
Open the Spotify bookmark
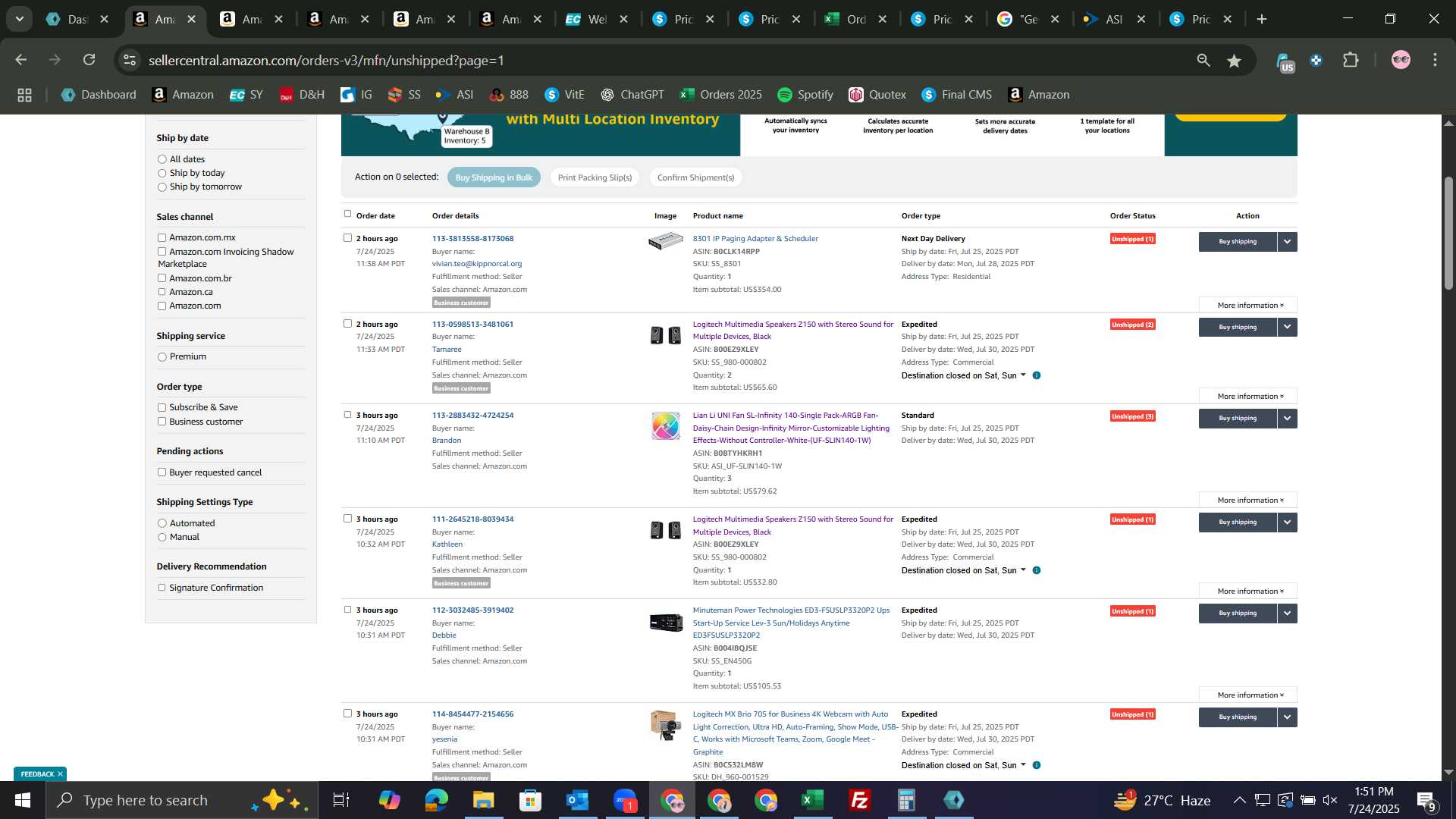805,95
